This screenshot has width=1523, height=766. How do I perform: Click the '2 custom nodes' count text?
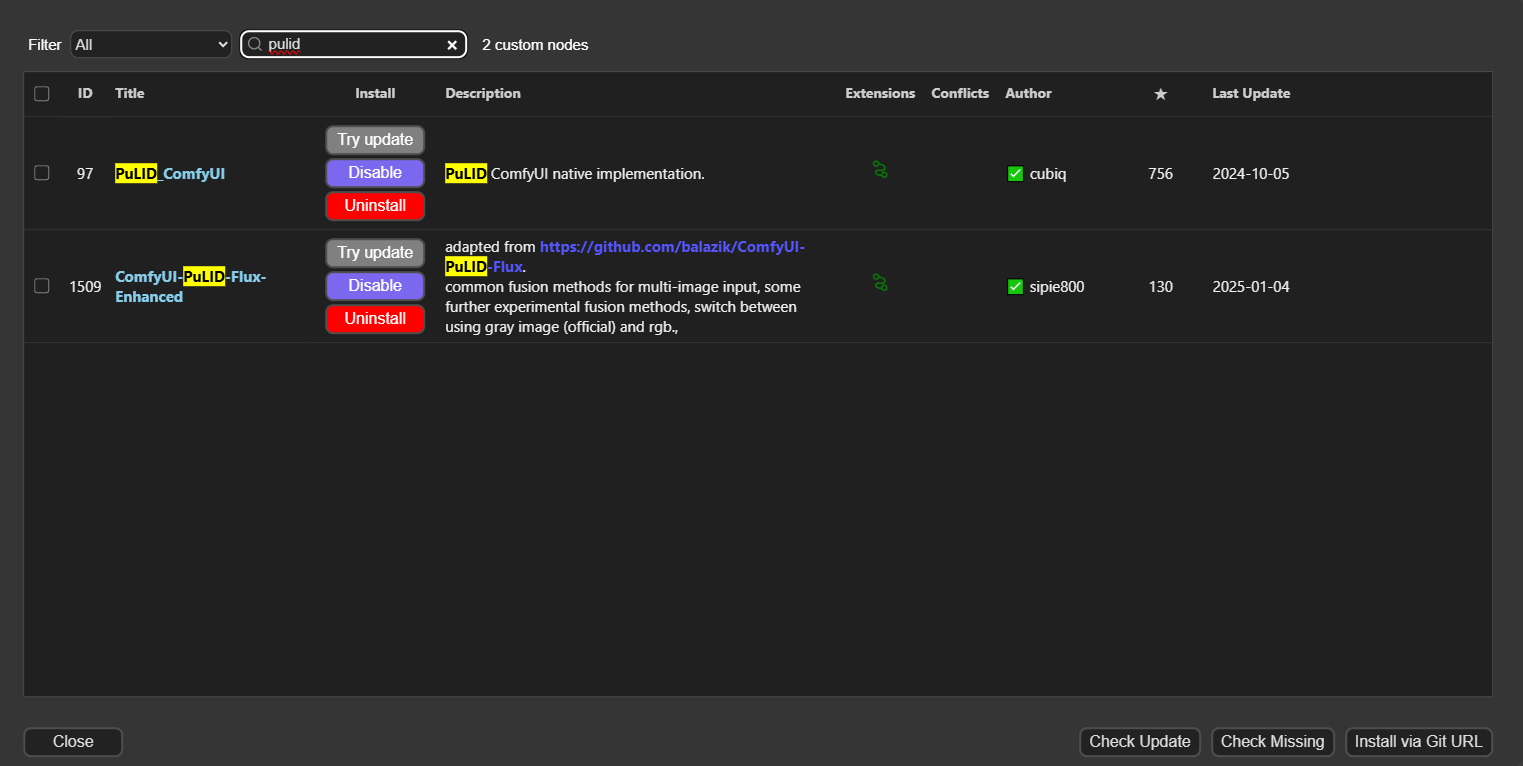(535, 45)
